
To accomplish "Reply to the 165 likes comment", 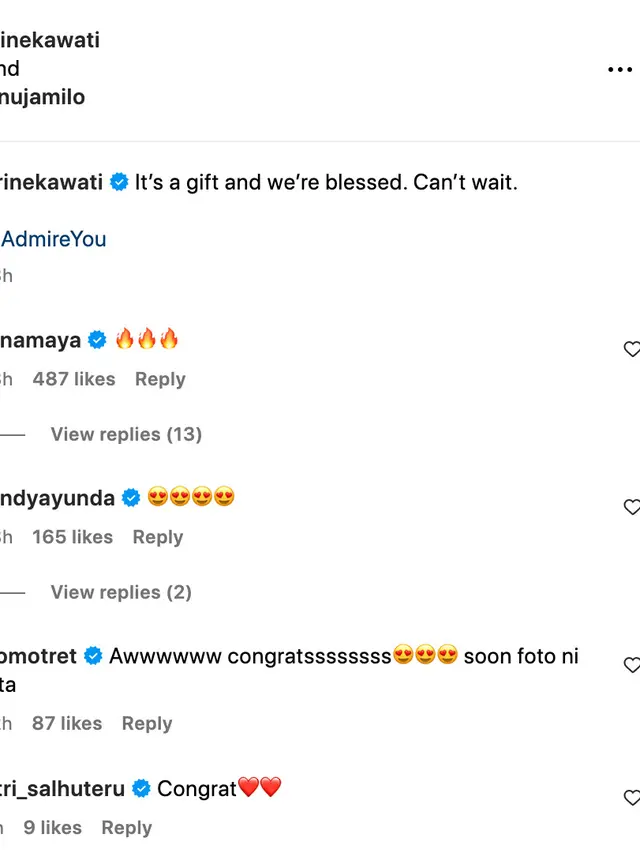I will (158, 537).
